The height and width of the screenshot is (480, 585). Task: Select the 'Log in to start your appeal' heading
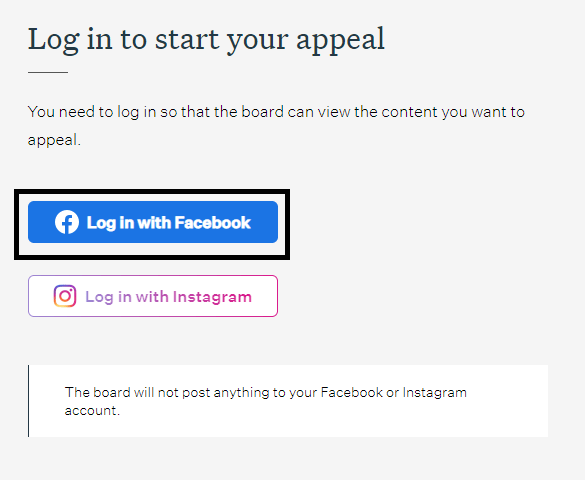[x=206, y=40]
